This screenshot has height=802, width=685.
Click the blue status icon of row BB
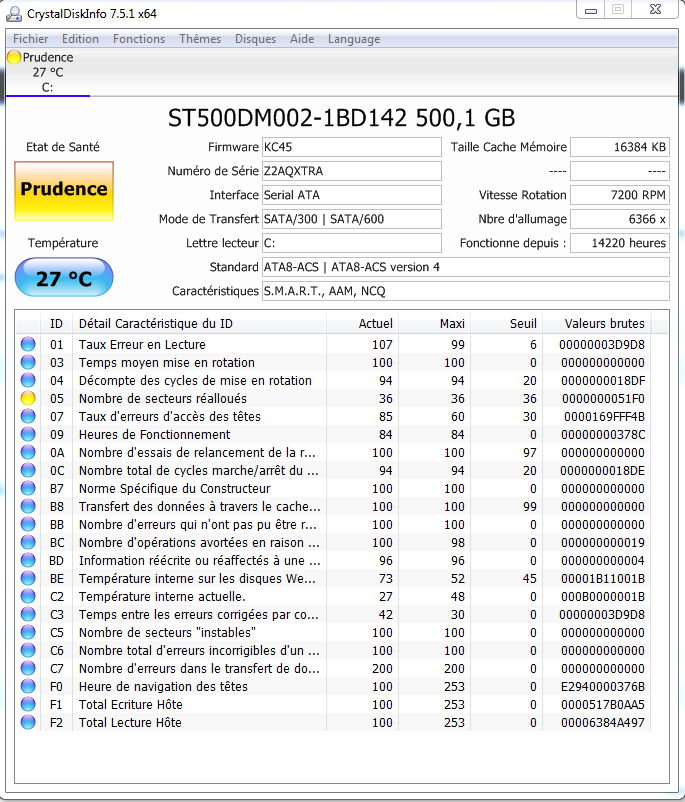point(28,524)
